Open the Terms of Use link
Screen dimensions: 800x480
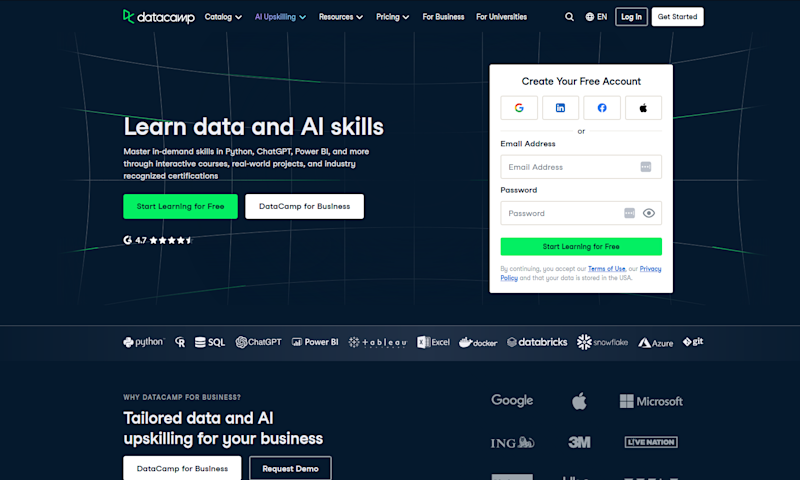[x=607, y=269]
